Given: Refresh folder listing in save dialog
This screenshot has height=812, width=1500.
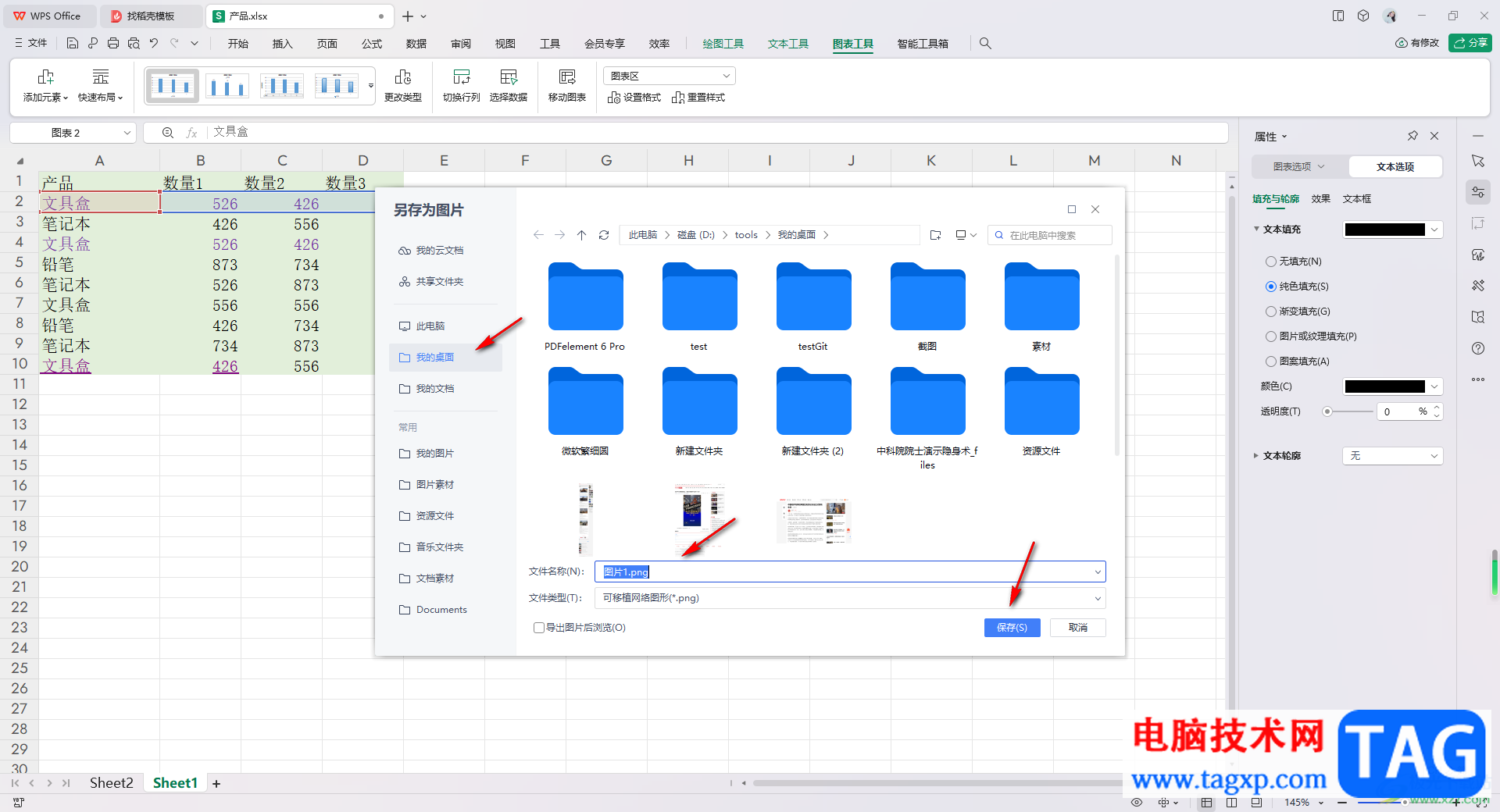Looking at the screenshot, I should coord(603,235).
